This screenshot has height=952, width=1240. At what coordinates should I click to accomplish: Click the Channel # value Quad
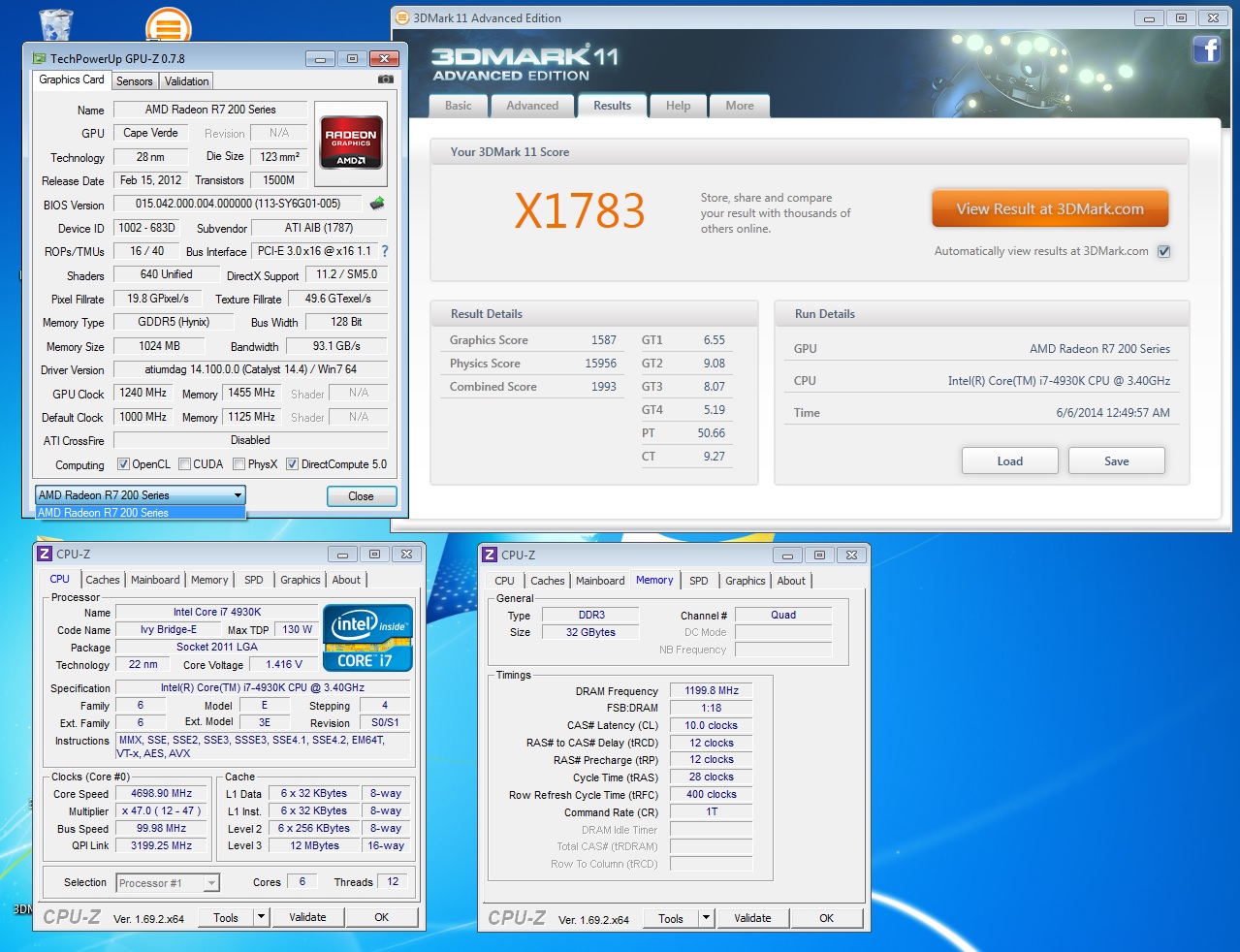[783, 615]
